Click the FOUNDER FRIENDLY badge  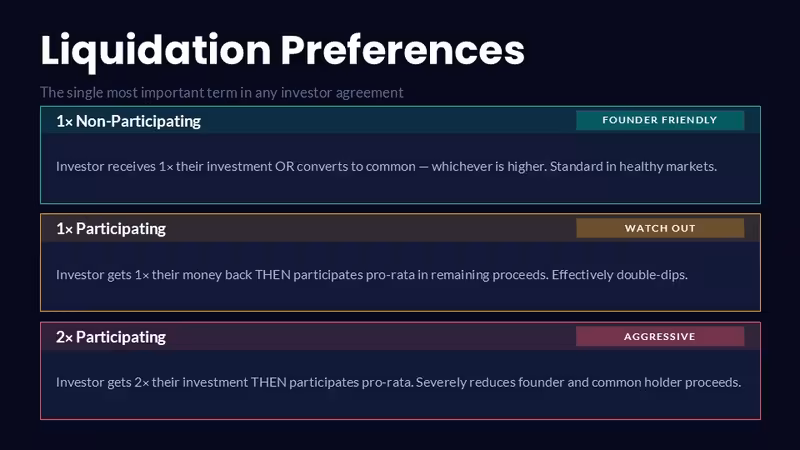pos(660,120)
